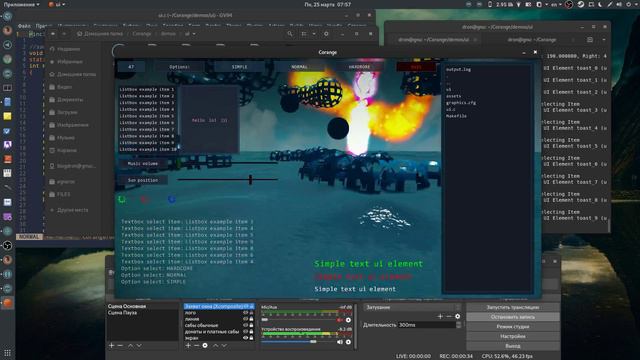640x360 pixels.
Task: Remove selected source with sources minus icon
Action: pyautogui.click(x=196, y=345)
